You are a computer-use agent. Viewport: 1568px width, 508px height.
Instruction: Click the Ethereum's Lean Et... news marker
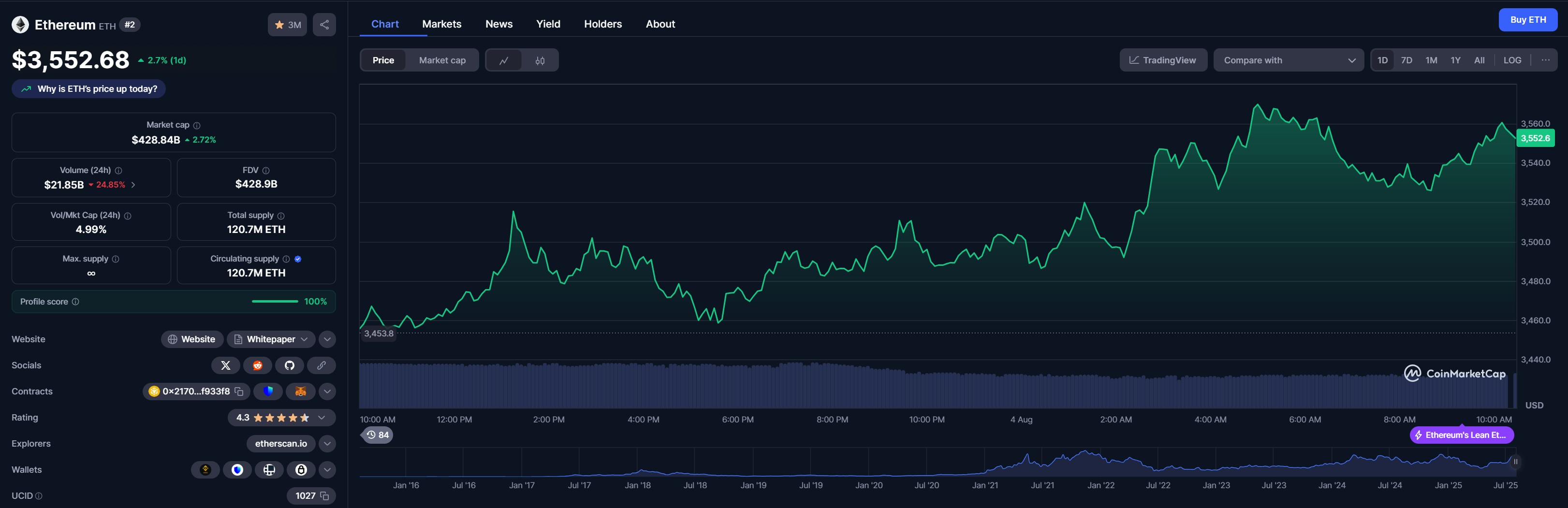coord(1462,435)
